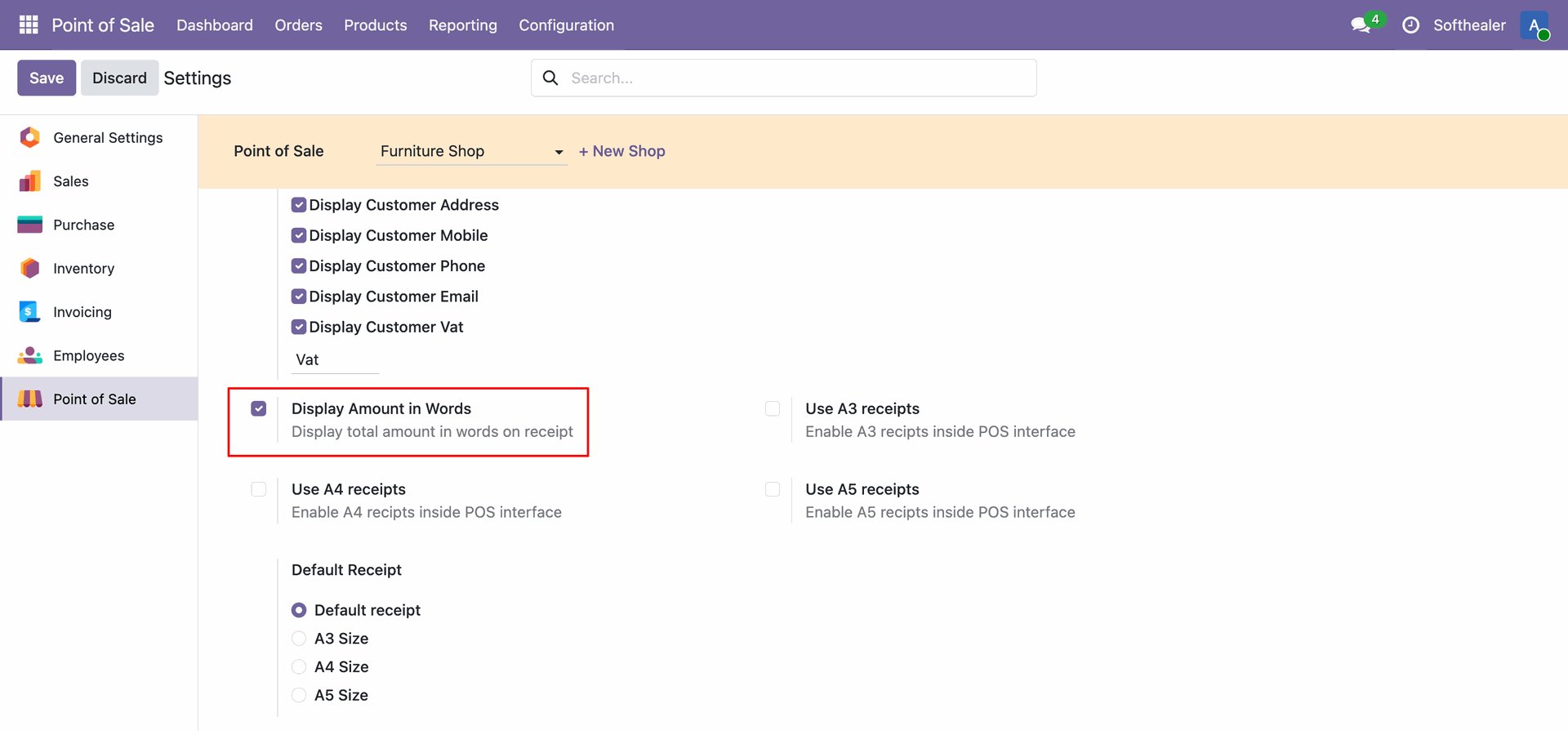Uncheck Display Customer Vat
Viewport: 1568px width, 731px height.
point(299,327)
